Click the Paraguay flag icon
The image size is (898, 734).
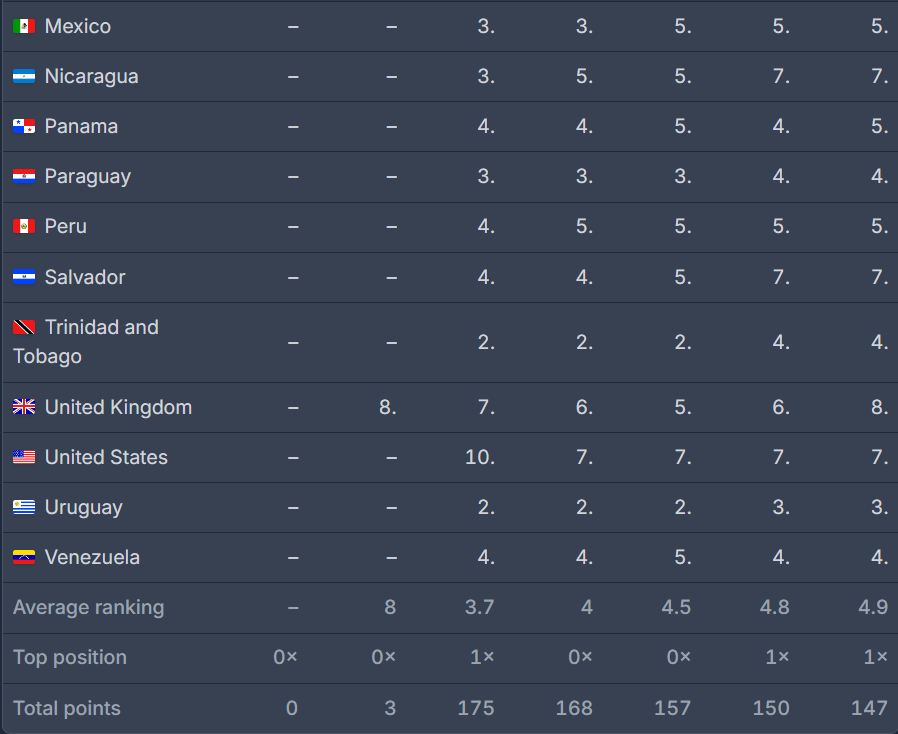click(24, 177)
